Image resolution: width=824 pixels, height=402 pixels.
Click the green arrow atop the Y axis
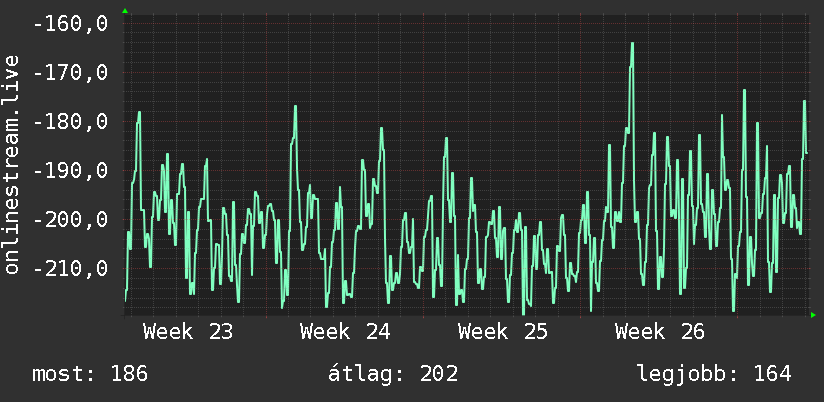(125, 11)
